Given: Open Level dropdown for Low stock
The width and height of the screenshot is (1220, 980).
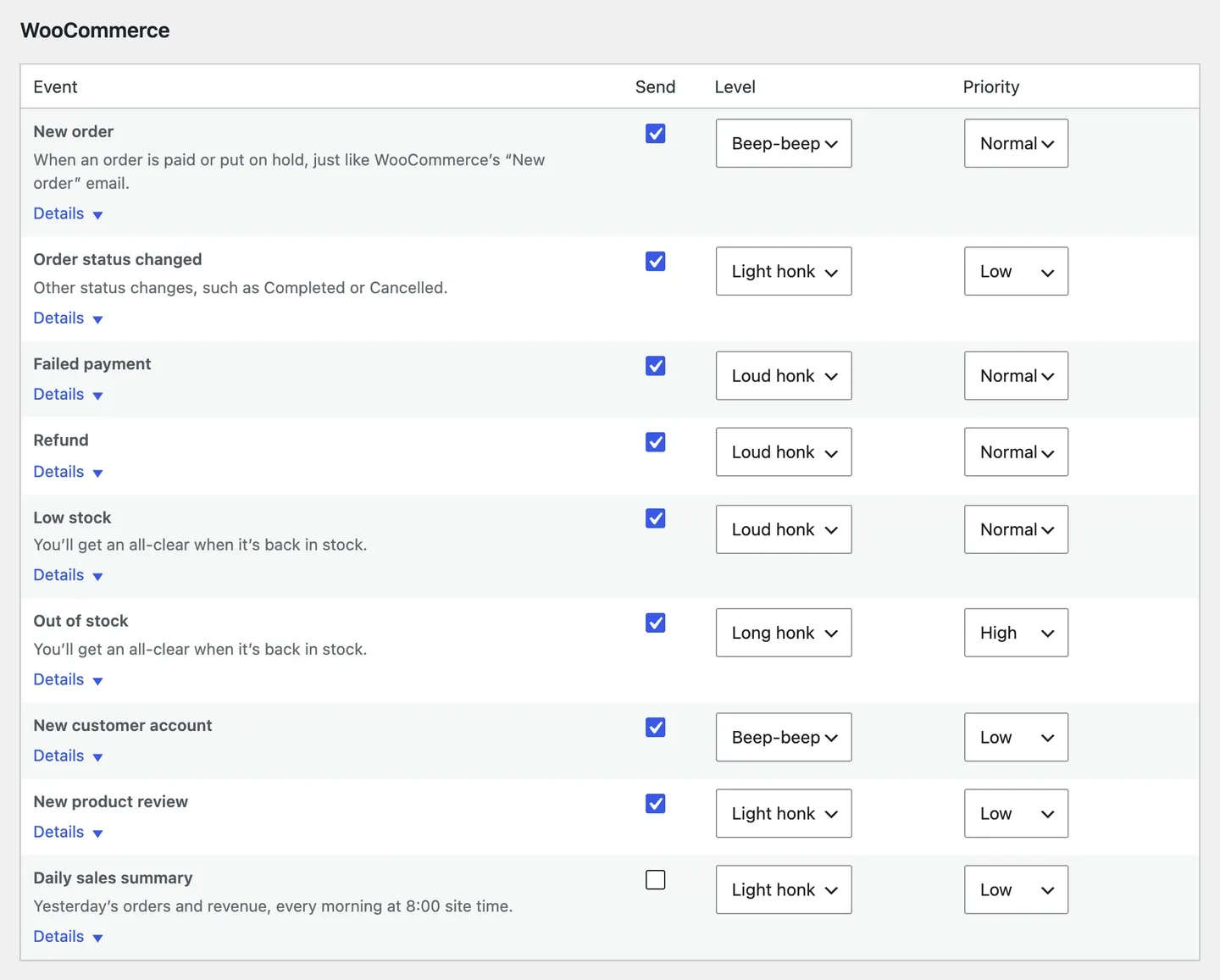Looking at the screenshot, I should pyautogui.click(x=784, y=529).
